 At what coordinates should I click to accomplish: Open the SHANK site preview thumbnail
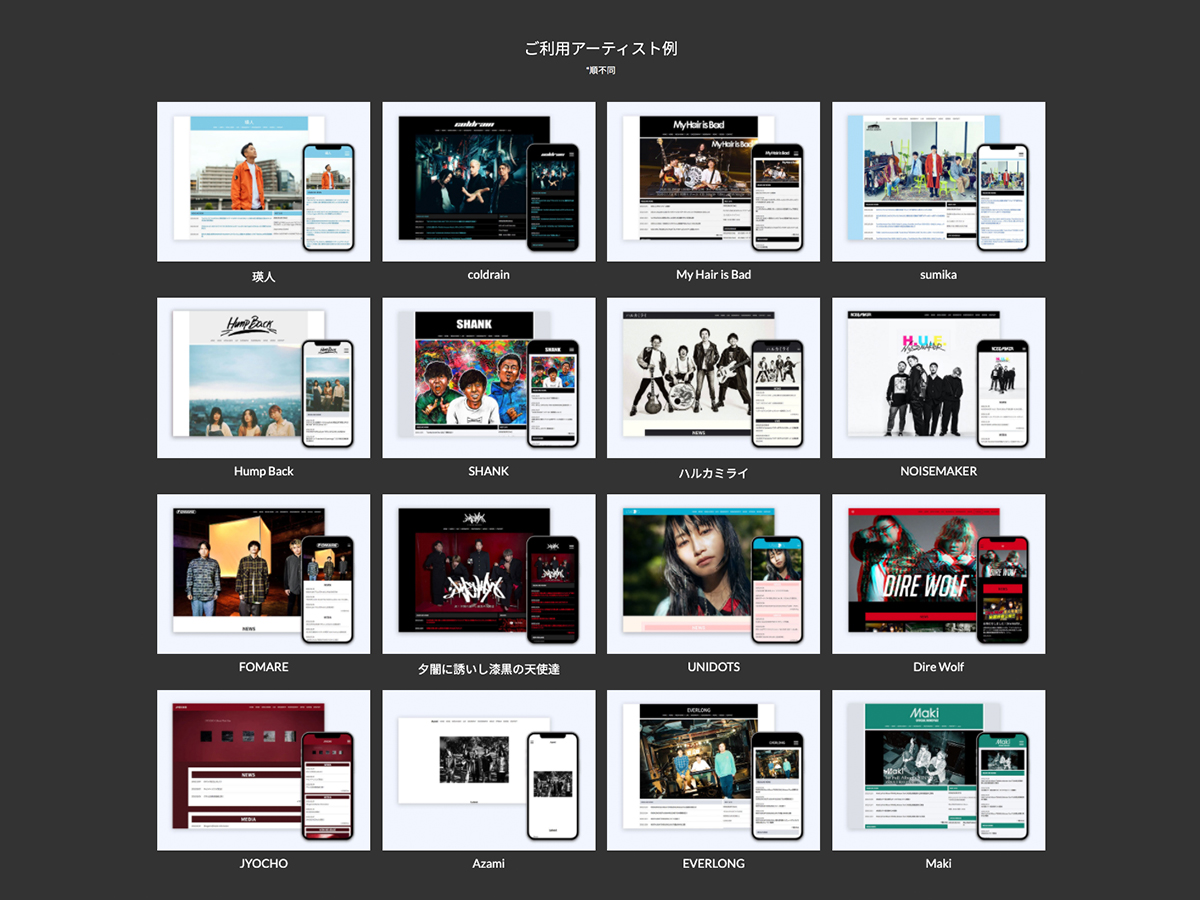coord(489,378)
